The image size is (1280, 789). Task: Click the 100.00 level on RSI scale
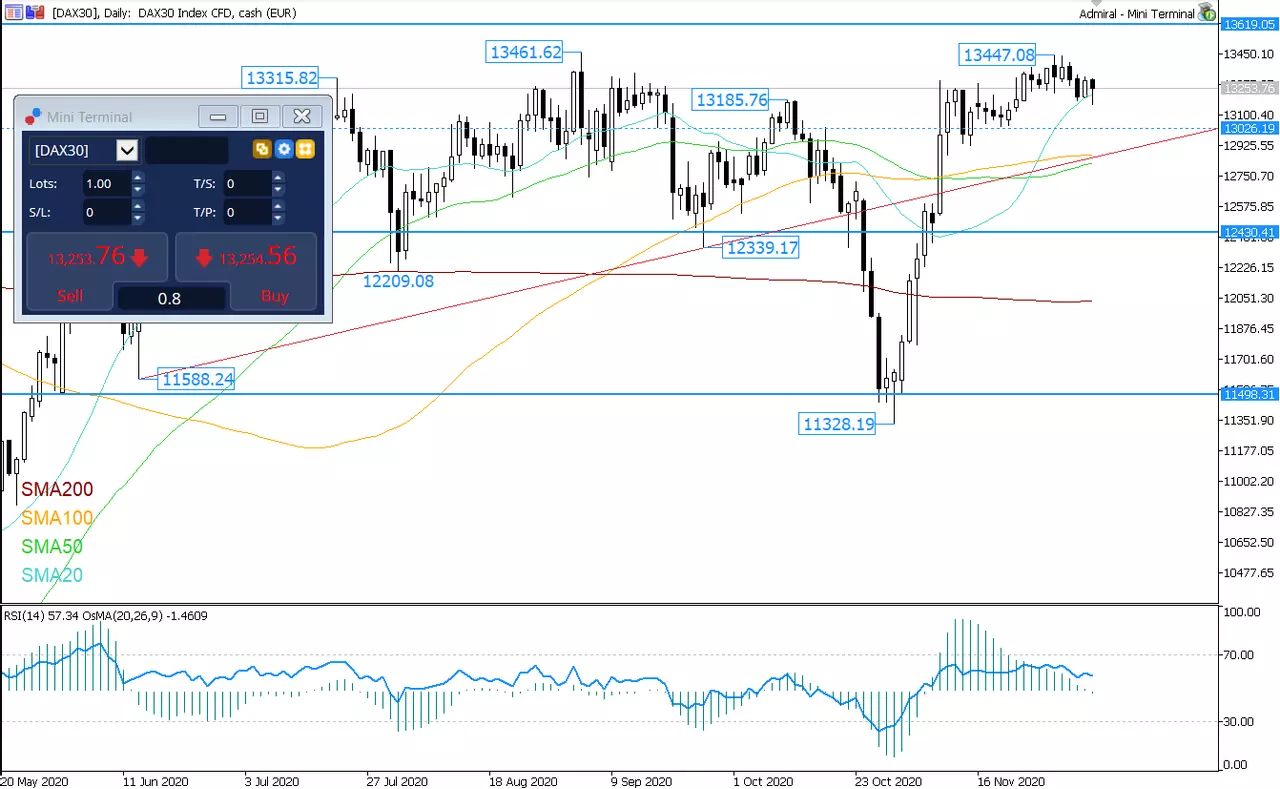pos(1243,612)
